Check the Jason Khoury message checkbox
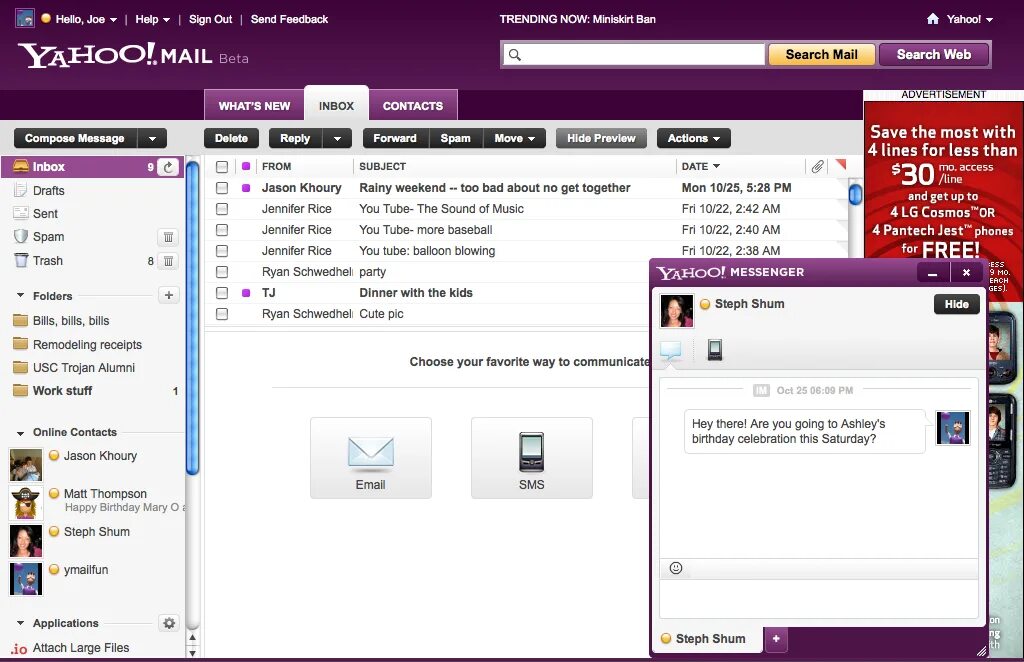Screen dimensions: 1024x662 click(x=222, y=188)
